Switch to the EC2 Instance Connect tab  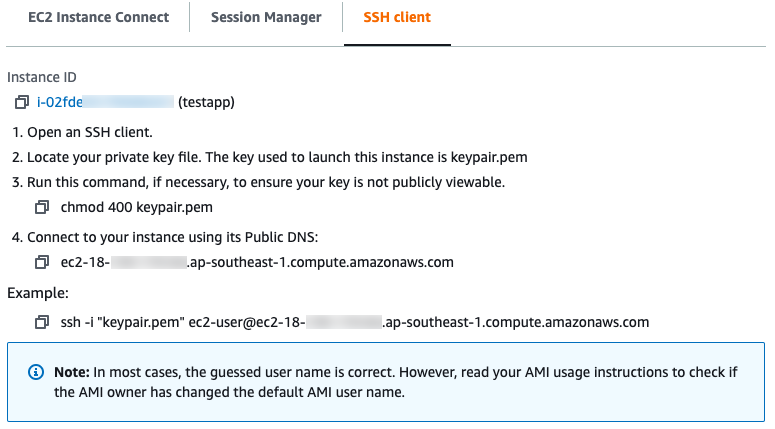click(98, 17)
